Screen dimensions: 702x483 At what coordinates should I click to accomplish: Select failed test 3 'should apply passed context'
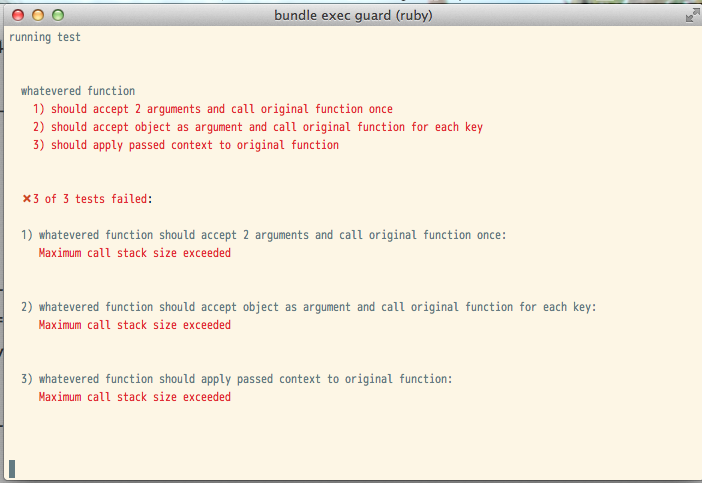185,145
